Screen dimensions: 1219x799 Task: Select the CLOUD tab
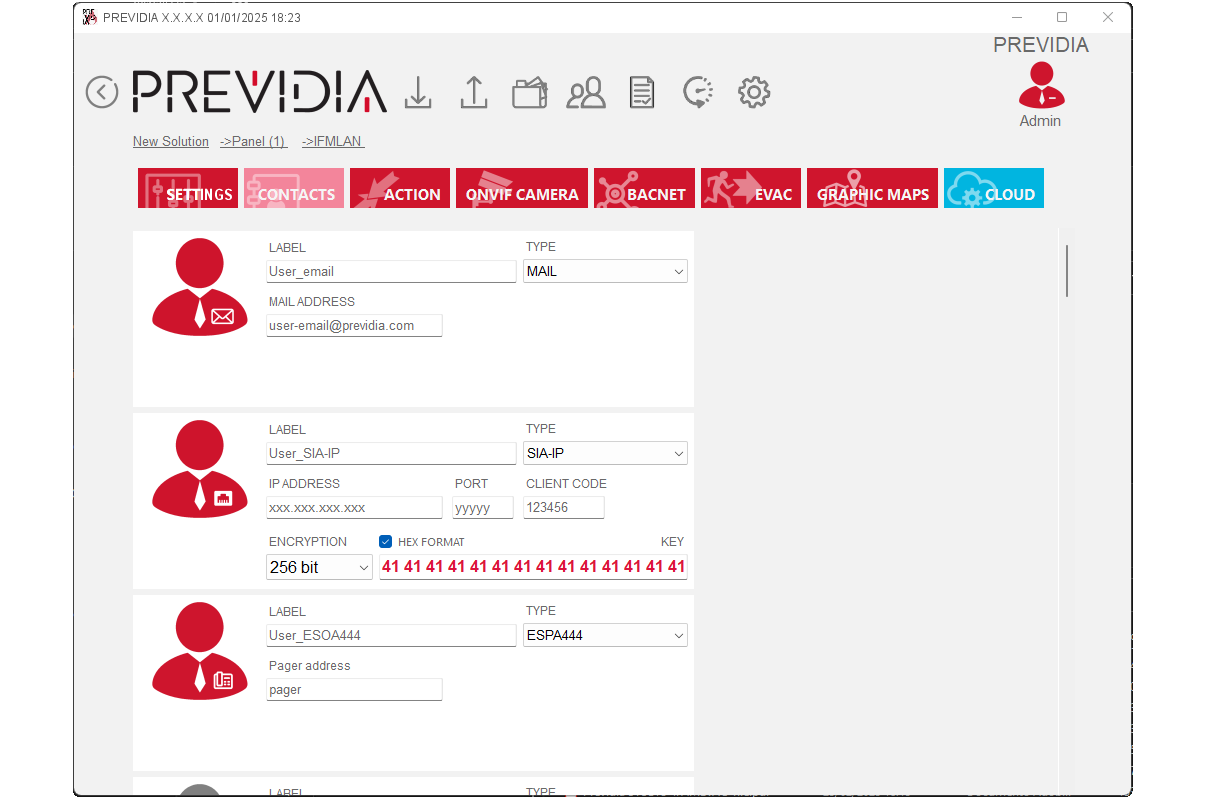click(x=993, y=189)
